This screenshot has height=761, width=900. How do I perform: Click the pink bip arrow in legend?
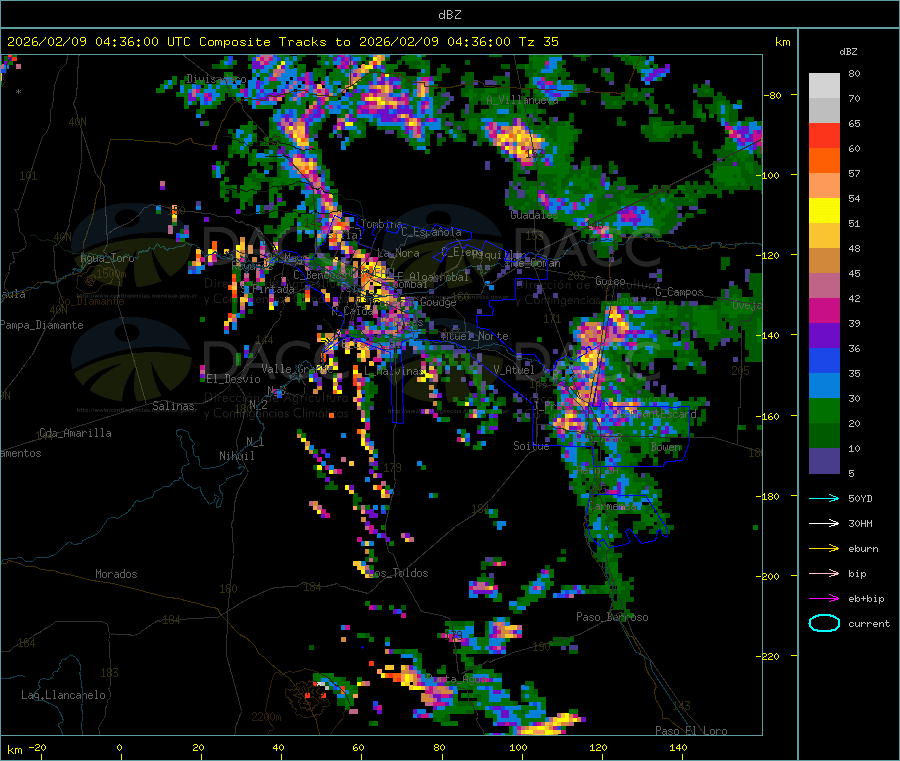tap(824, 573)
